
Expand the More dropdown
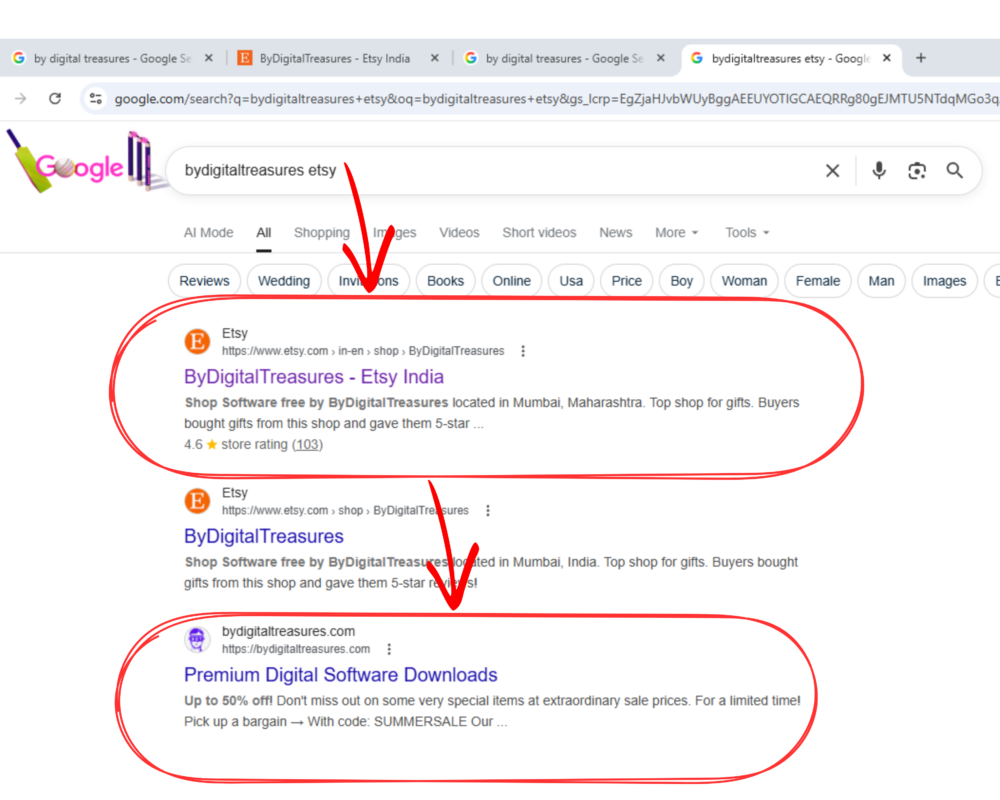[677, 233]
